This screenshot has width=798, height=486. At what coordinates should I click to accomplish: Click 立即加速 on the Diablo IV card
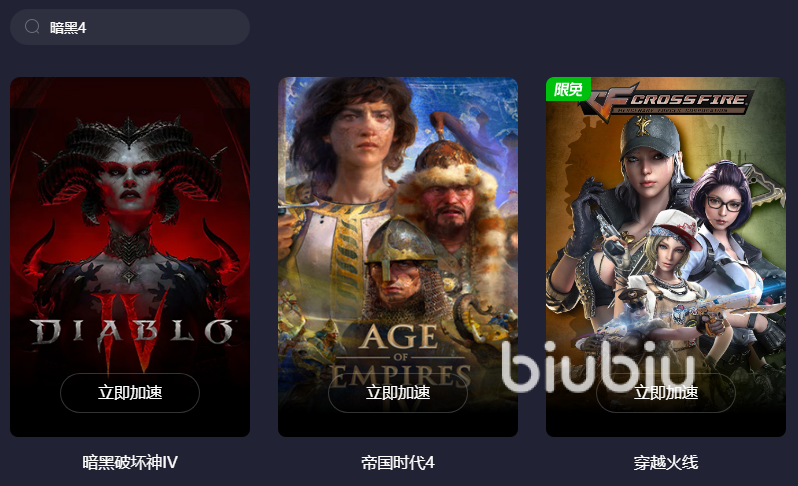click(130, 392)
